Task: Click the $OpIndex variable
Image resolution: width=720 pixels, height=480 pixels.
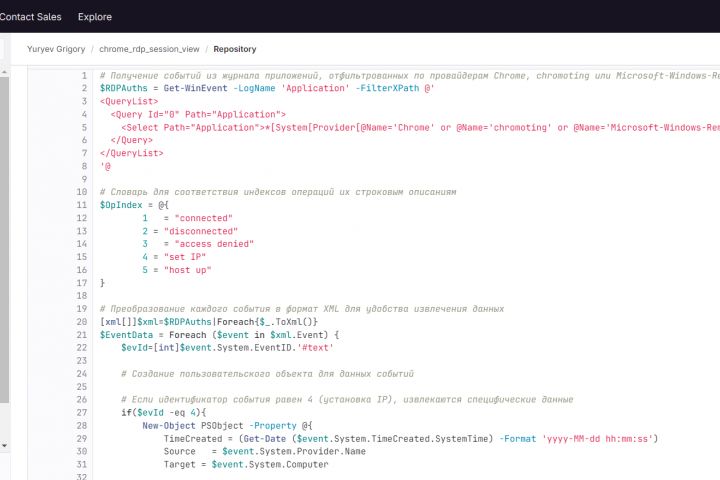Action: click(121, 205)
